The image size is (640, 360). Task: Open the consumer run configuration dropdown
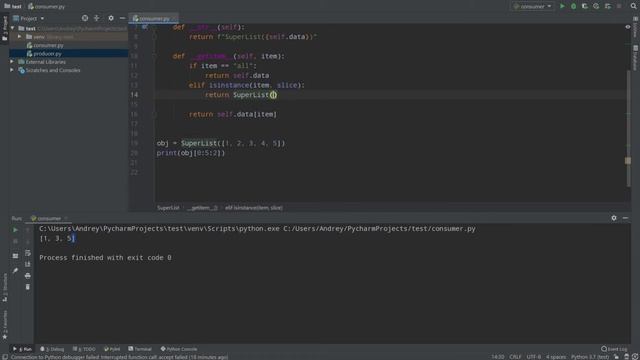[x=533, y=6]
